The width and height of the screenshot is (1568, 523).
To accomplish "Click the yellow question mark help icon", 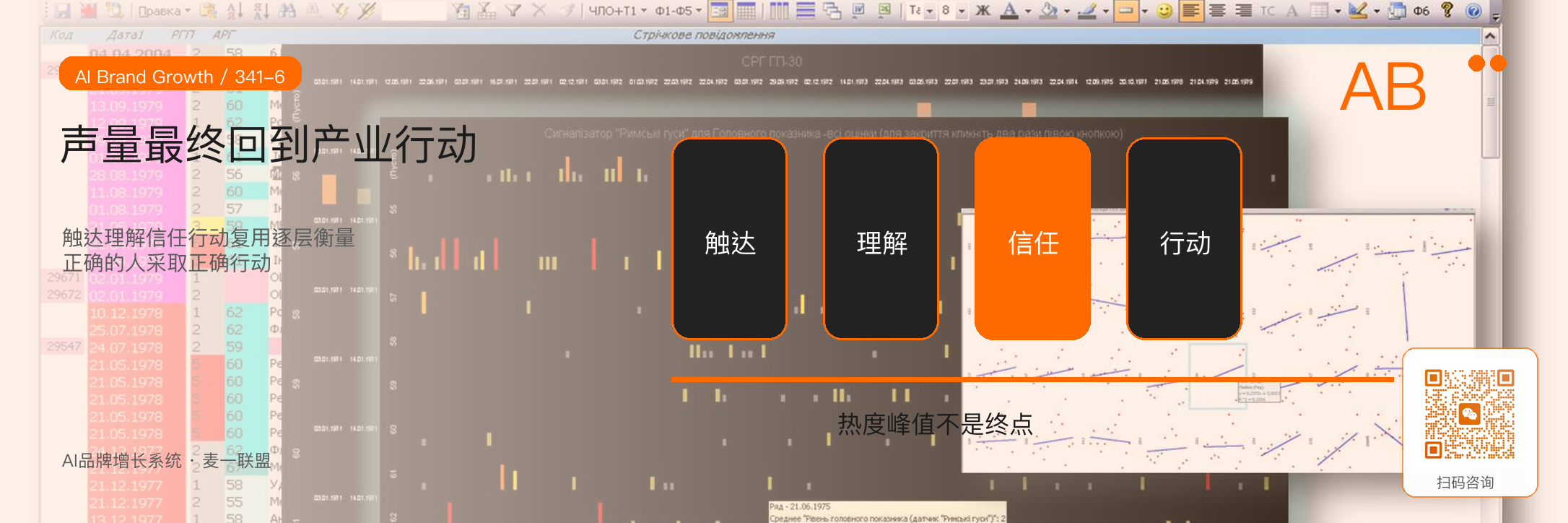I will click(1447, 10).
